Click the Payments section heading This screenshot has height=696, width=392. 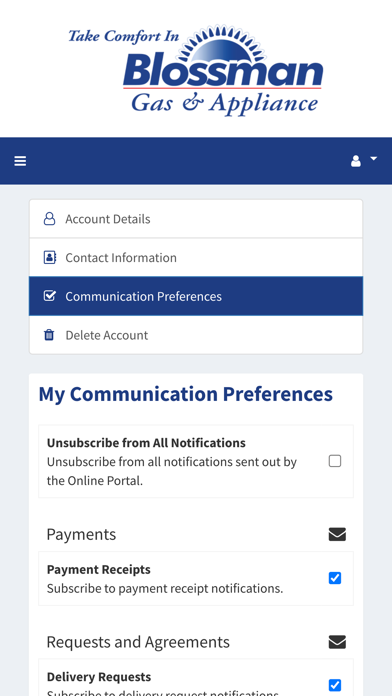[x=81, y=534]
